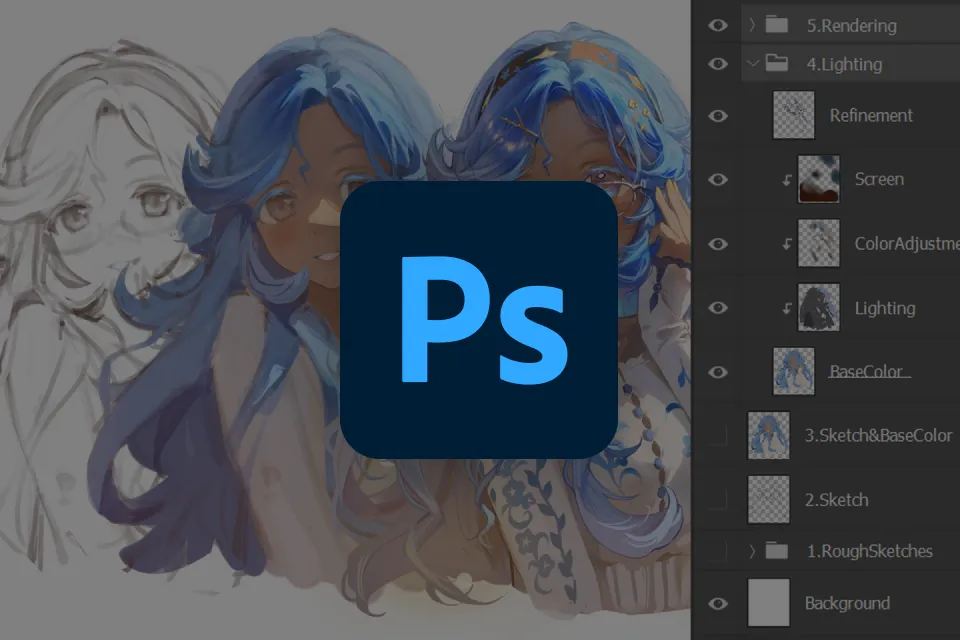Select the Refinement layer thumbnail
Screen dimensions: 960x640
793,115
